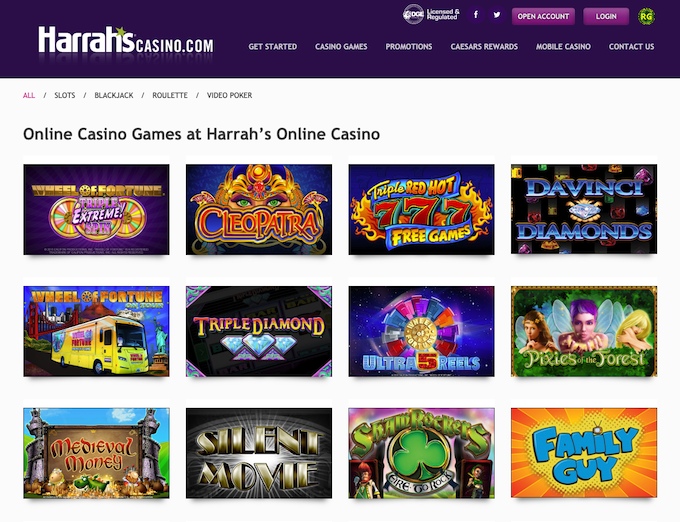Image resolution: width=680 pixels, height=522 pixels.
Task: Click the Facebook icon in header
Action: [476, 15]
